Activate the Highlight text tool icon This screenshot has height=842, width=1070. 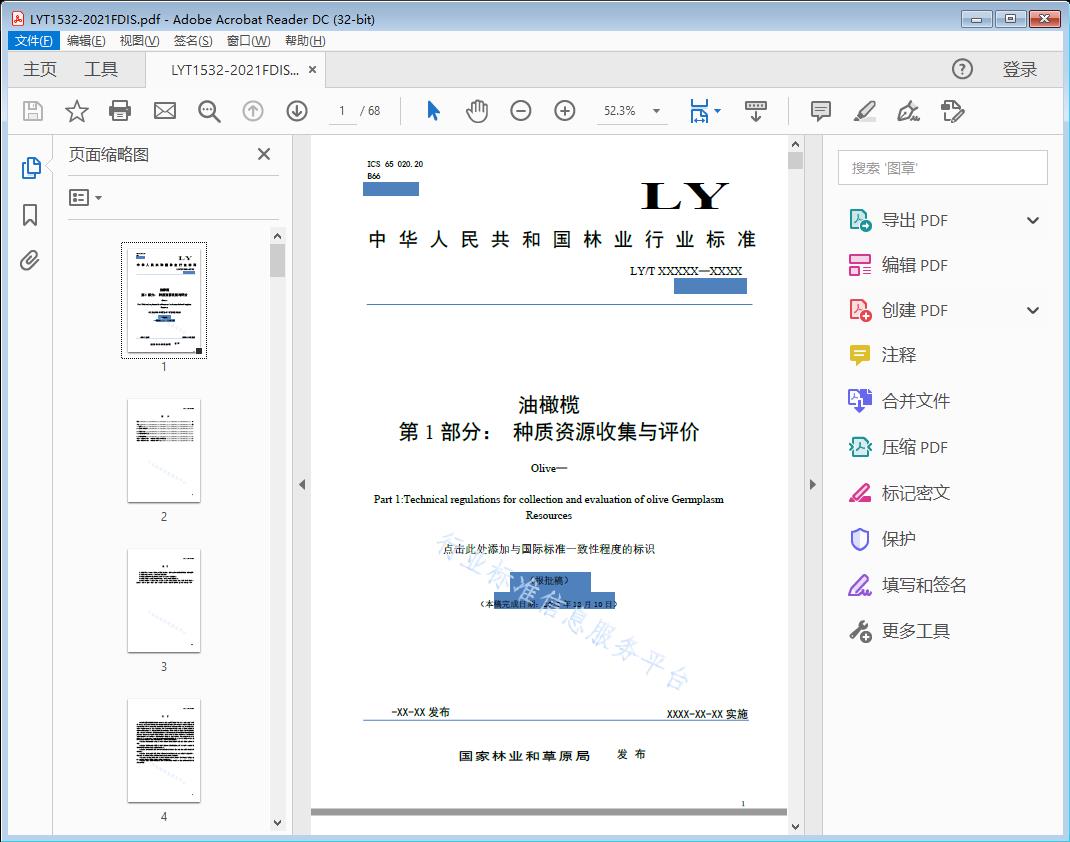click(x=866, y=111)
